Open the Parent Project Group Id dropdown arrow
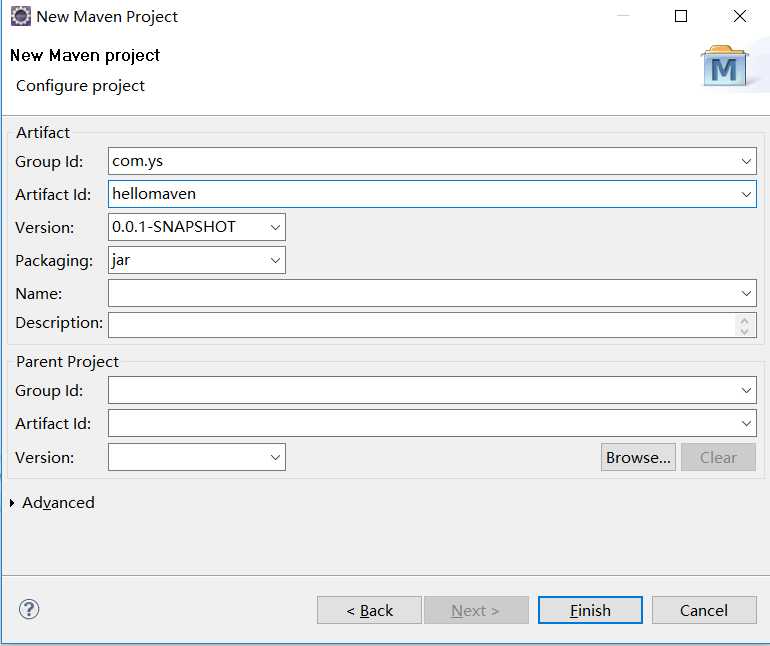The height and width of the screenshot is (646, 770). tap(746, 391)
